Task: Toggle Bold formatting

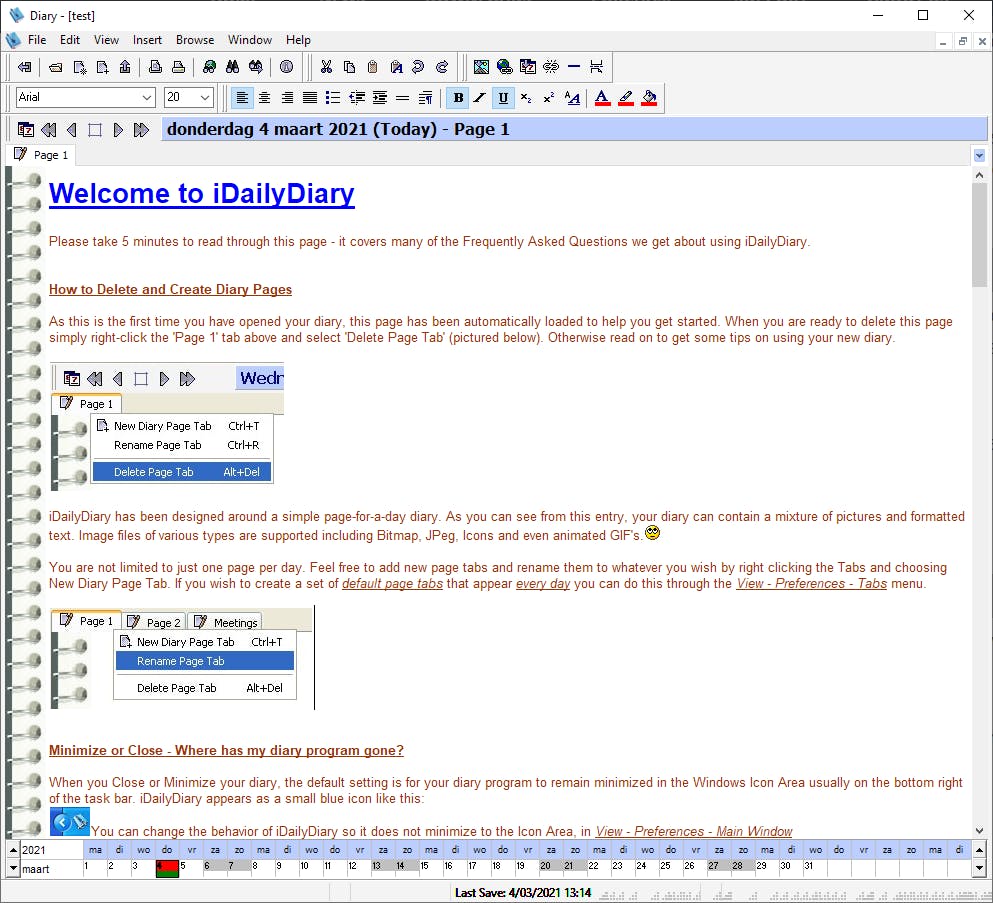Action: coord(458,98)
